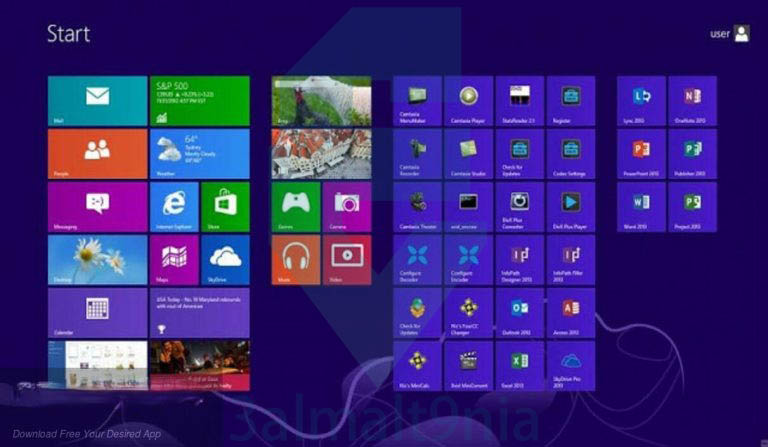This screenshot has width=768, height=447.
Task: Open the S&P 500 Finance tile
Action: [x=200, y=101]
